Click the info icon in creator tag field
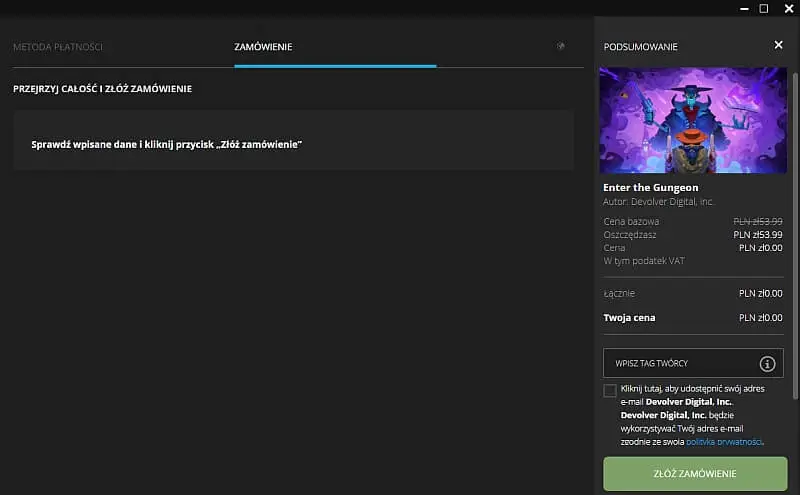The width and height of the screenshot is (800, 495). coord(767,364)
